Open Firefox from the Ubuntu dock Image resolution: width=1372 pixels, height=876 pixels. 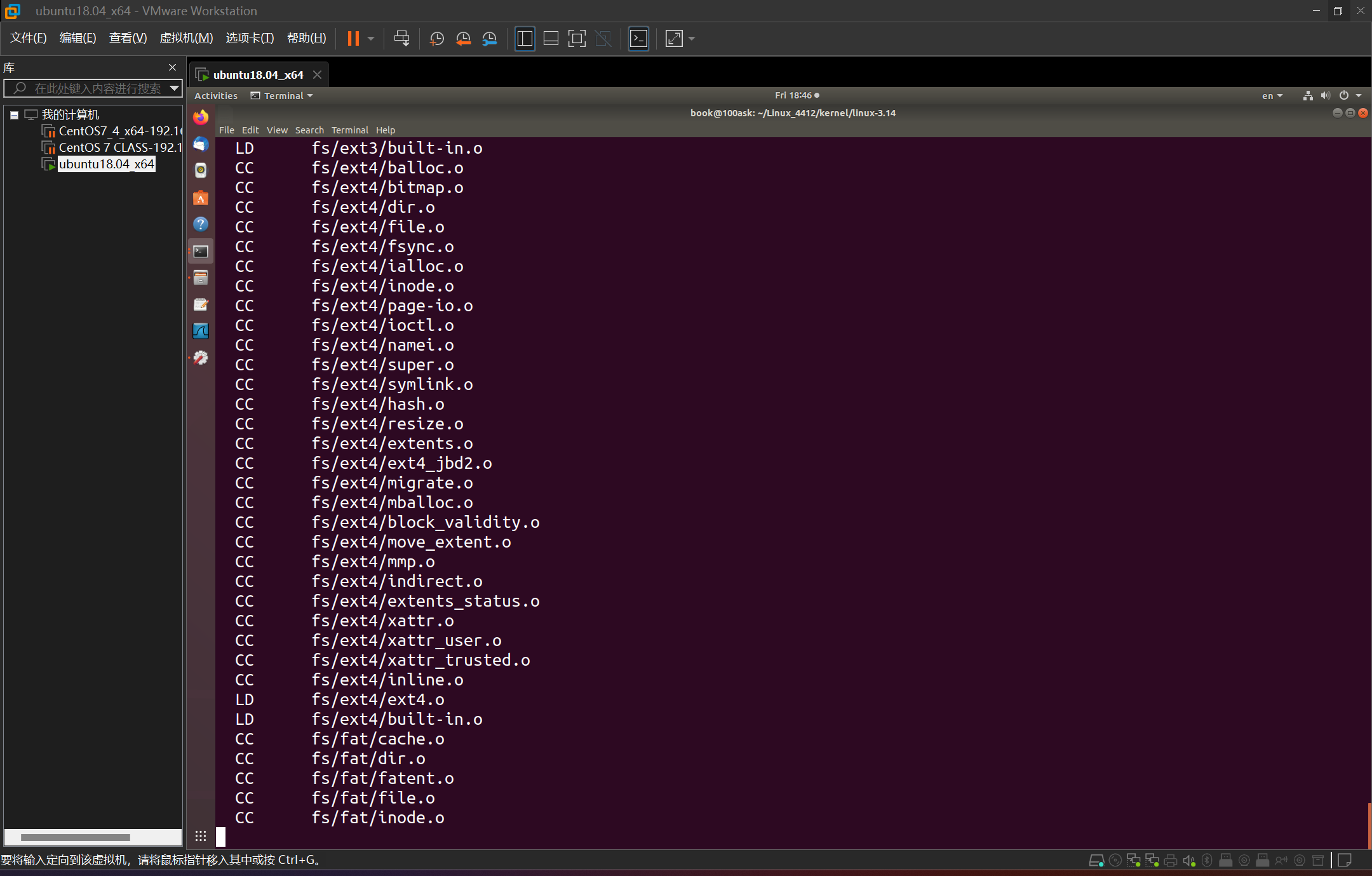[201, 118]
